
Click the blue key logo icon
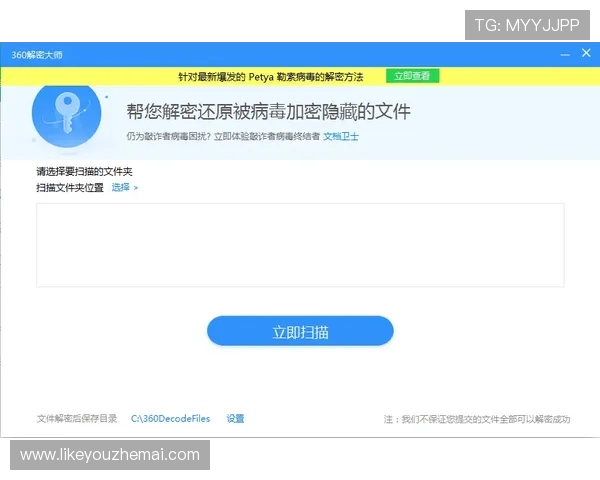tap(67, 116)
